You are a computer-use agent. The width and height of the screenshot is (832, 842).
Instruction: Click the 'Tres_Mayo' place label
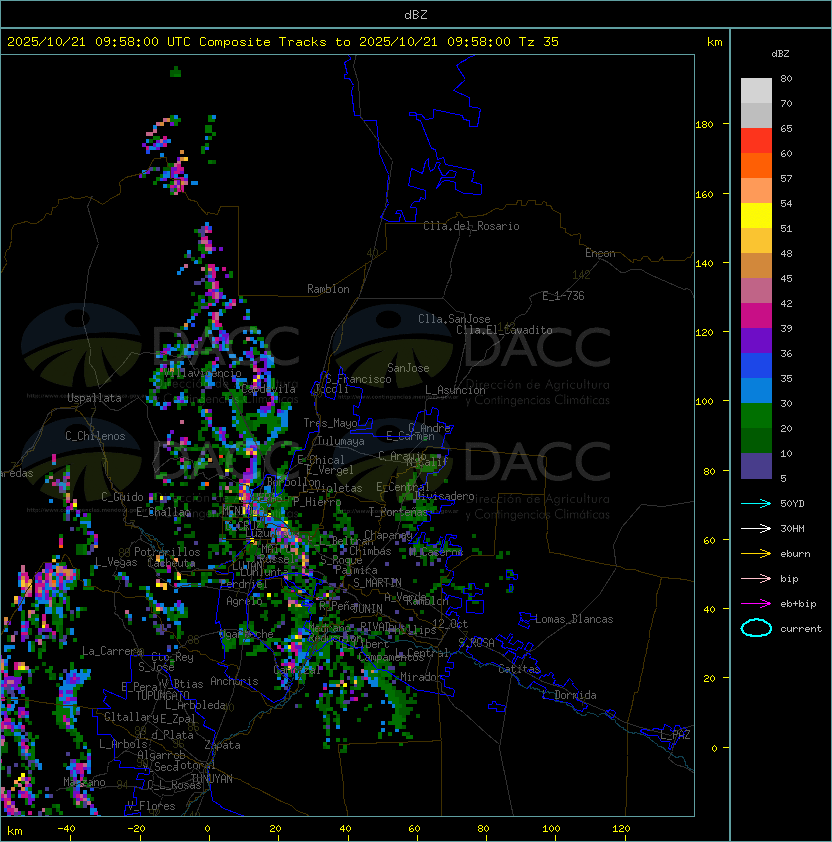pos(330,423)
